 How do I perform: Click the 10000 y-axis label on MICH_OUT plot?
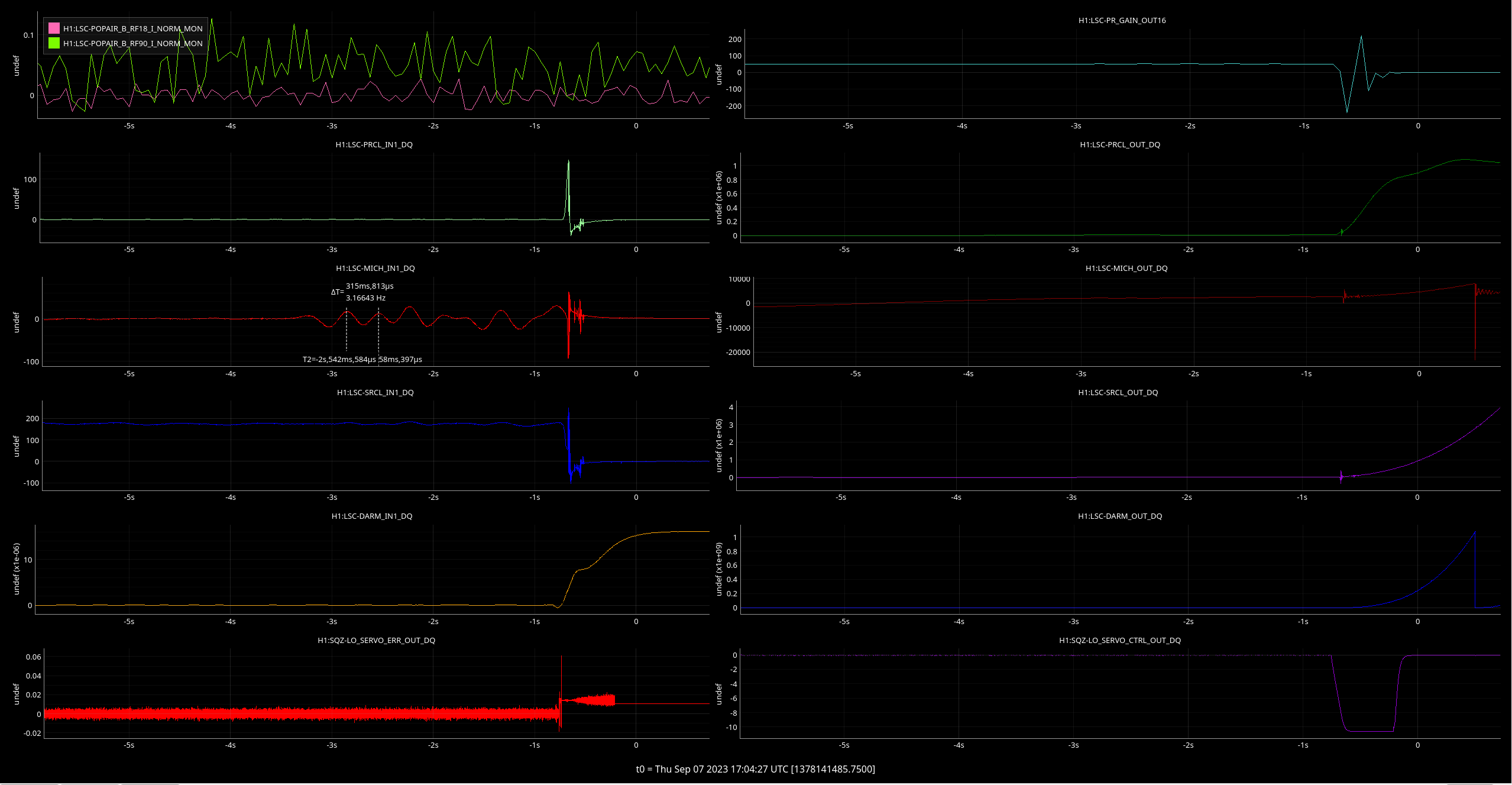(739, 279)
